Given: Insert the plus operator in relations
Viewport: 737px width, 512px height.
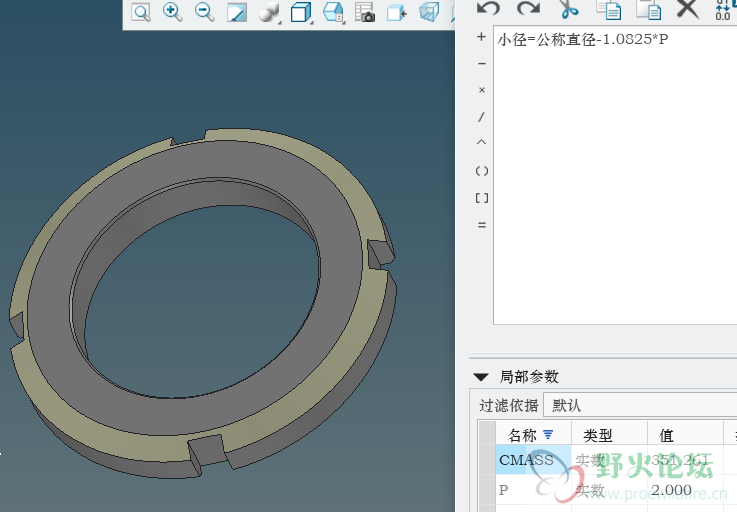Looking at the screenshot, I should click(482, 37).
